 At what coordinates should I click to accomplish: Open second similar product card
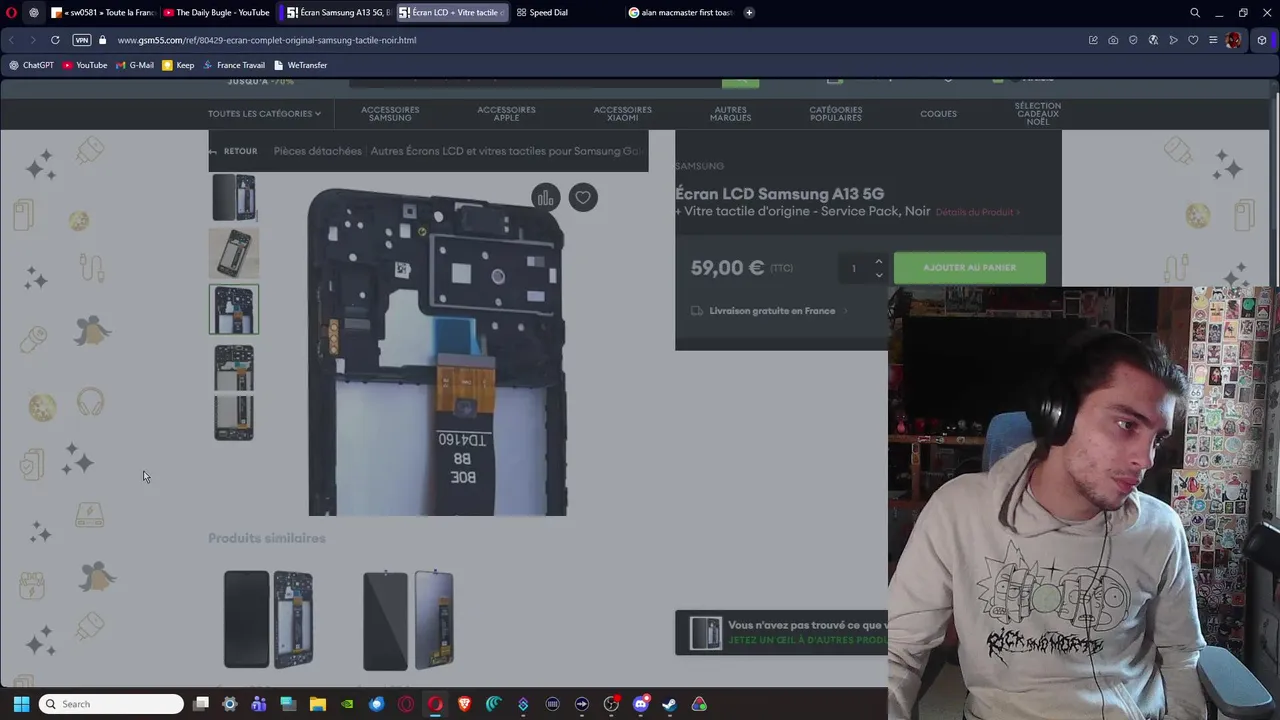(x=408, y=619)
